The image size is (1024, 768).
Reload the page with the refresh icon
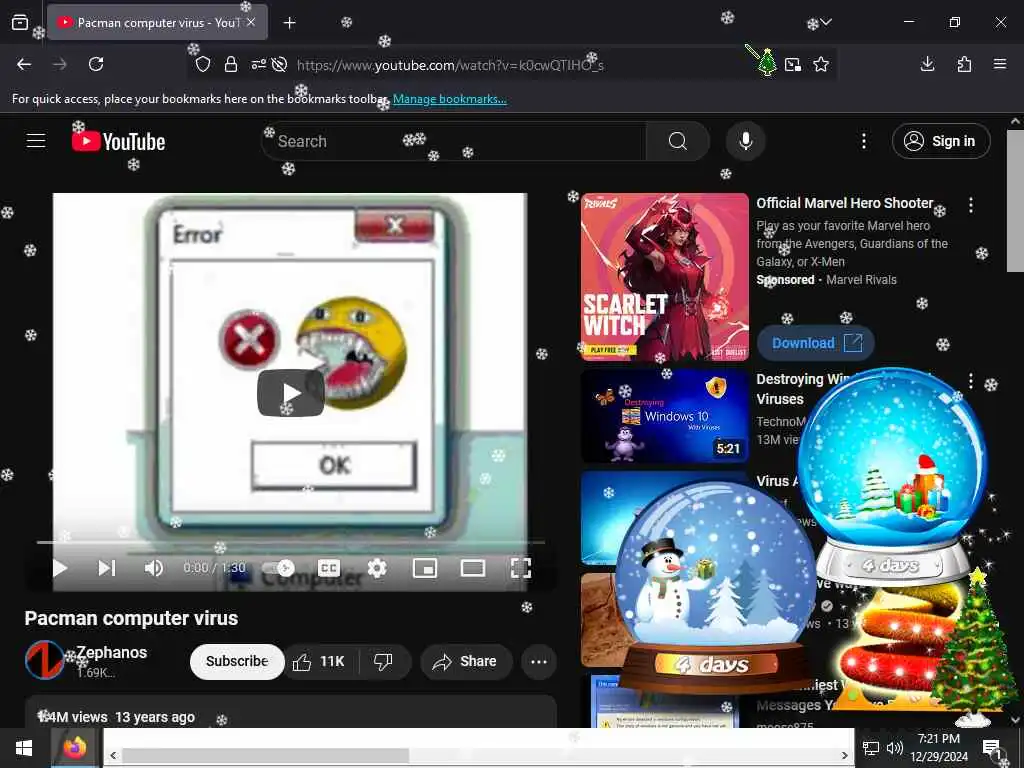(96, 64)
